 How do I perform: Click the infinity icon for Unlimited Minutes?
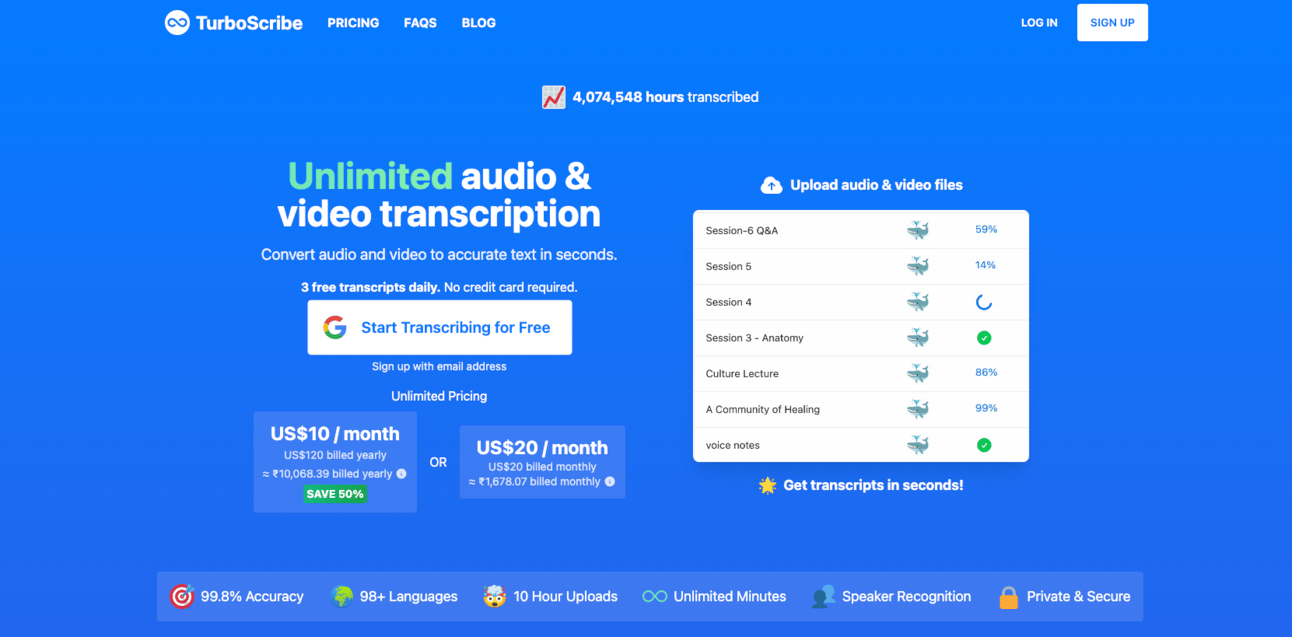click(x=655, y=596)
